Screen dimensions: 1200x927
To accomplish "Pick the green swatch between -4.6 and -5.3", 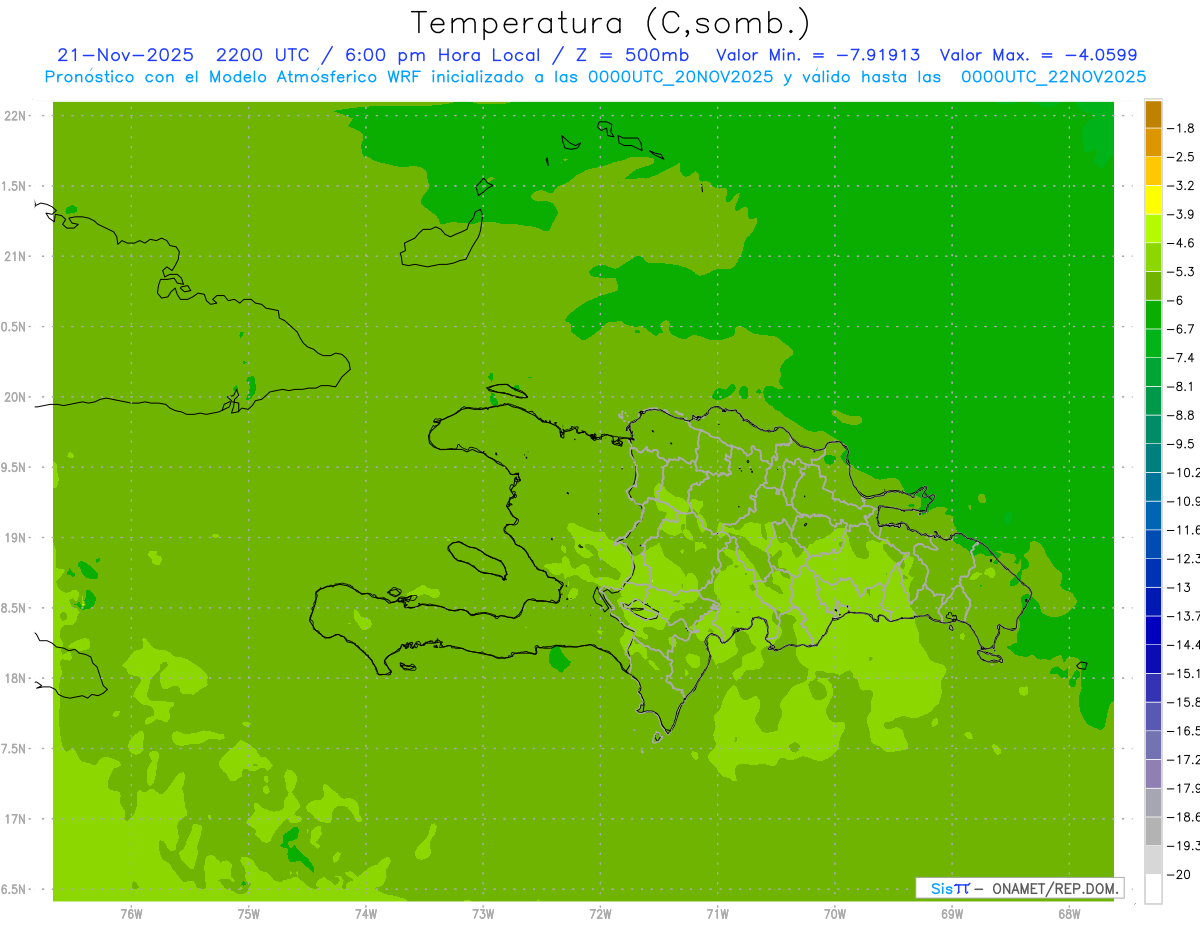I will click(1153, 257).
